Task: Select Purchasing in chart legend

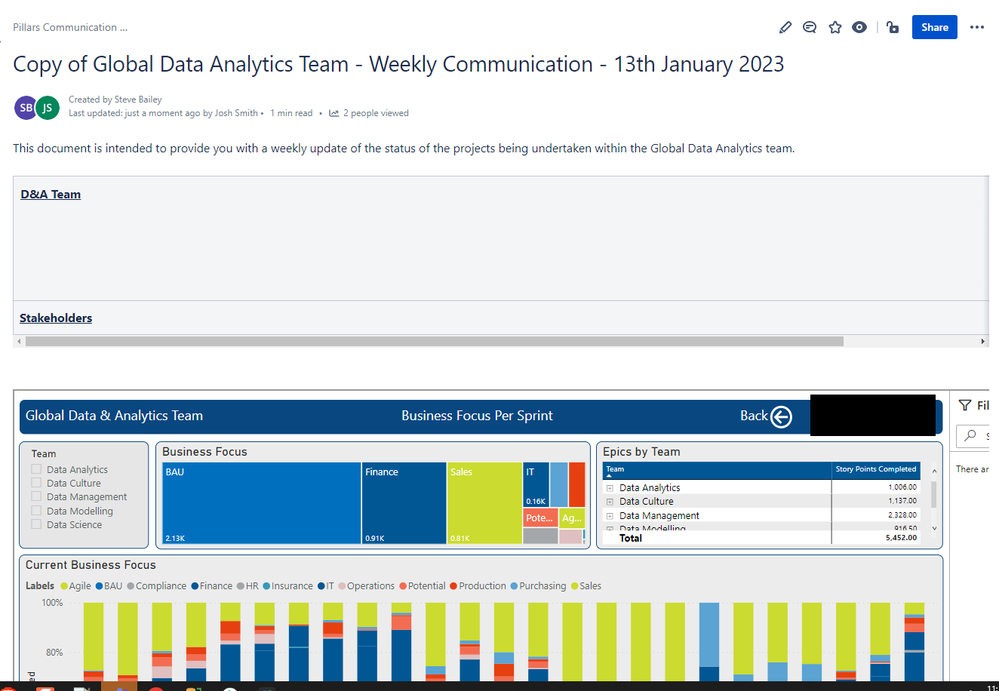Action: coord(538,586)
